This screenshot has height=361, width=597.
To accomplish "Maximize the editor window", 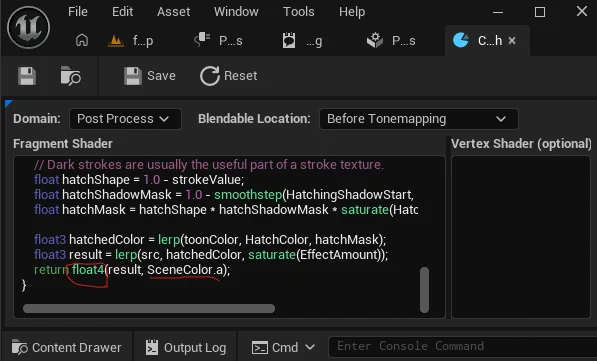I will click(x=540, y=12).
